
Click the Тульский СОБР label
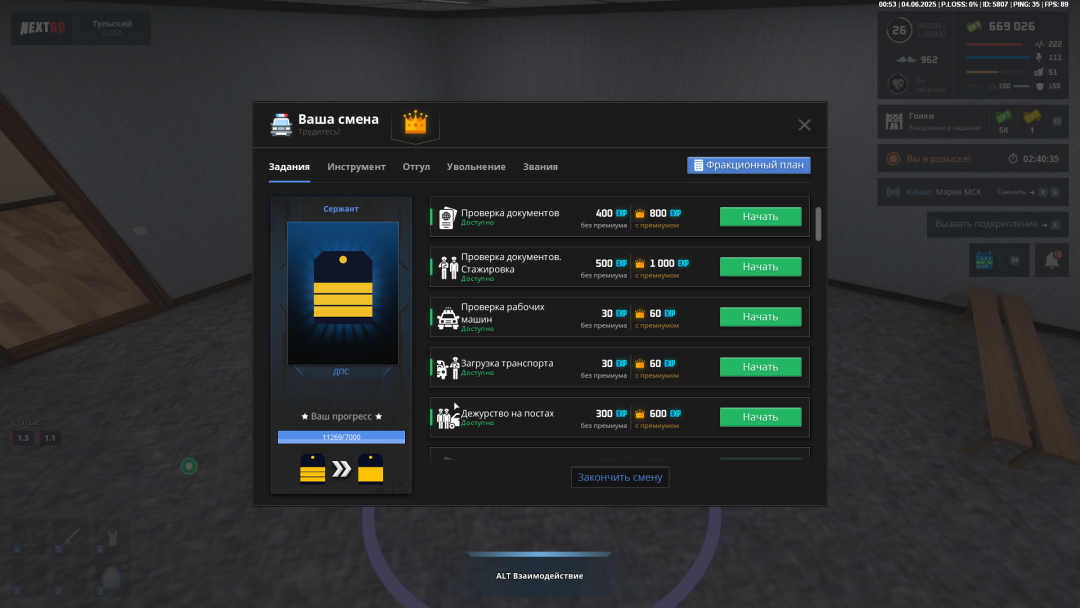pos(112,28)
